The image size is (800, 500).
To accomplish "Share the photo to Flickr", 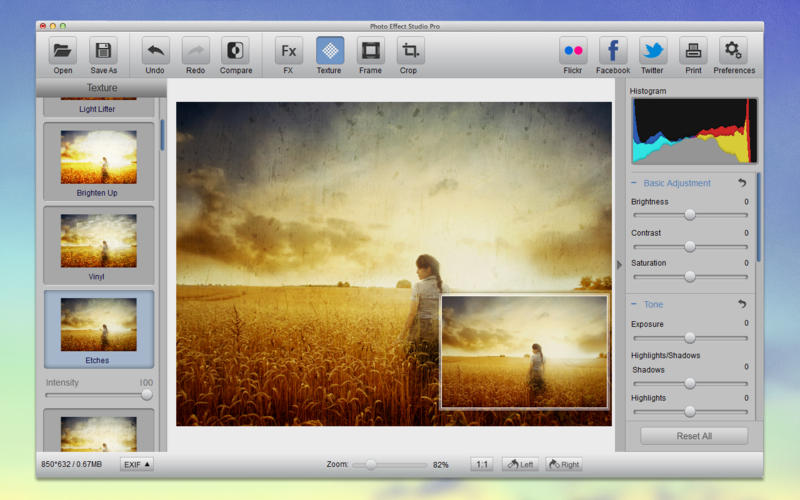I will pyautogui.click(x=573, y=51).
